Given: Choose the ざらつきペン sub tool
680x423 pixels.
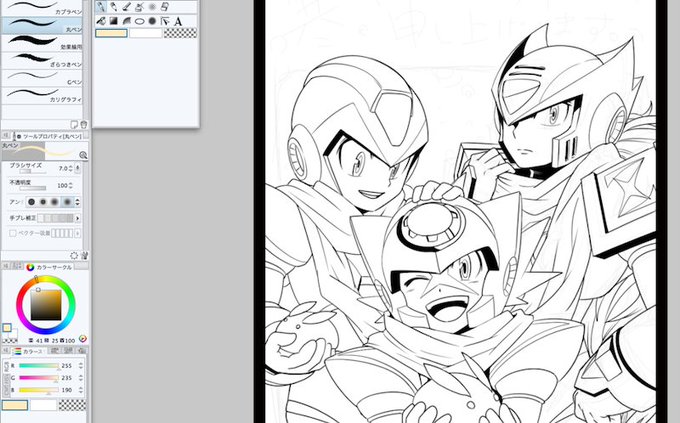Looking at the screenshot, I should pos(42,60).
